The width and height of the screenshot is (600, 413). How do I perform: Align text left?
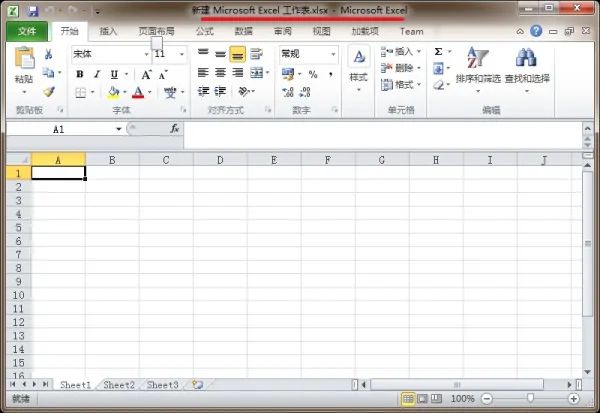[x=203, y=72]
